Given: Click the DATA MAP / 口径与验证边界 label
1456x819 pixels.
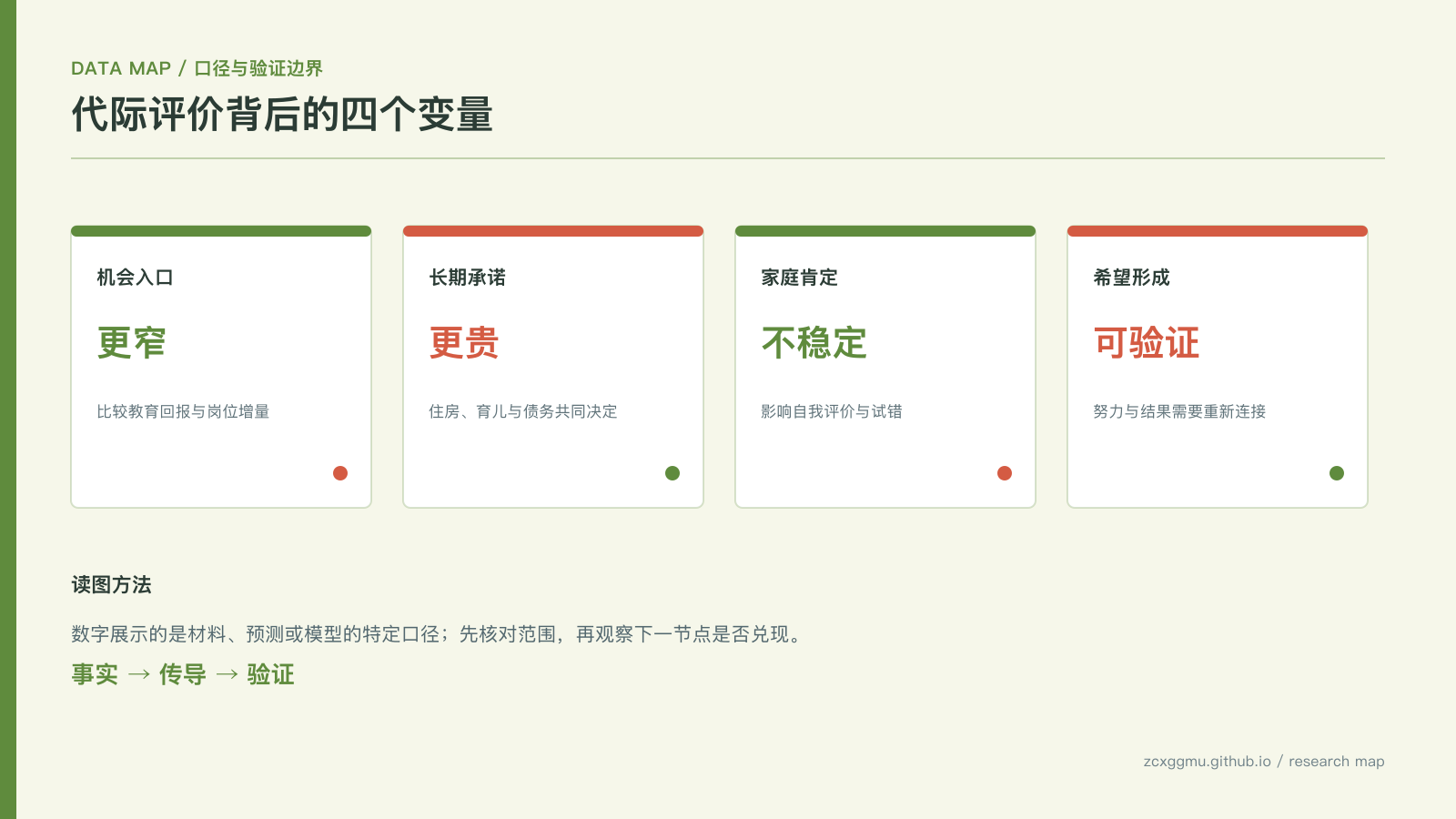Looking at the screenshot, I should (x=197, y=68).
